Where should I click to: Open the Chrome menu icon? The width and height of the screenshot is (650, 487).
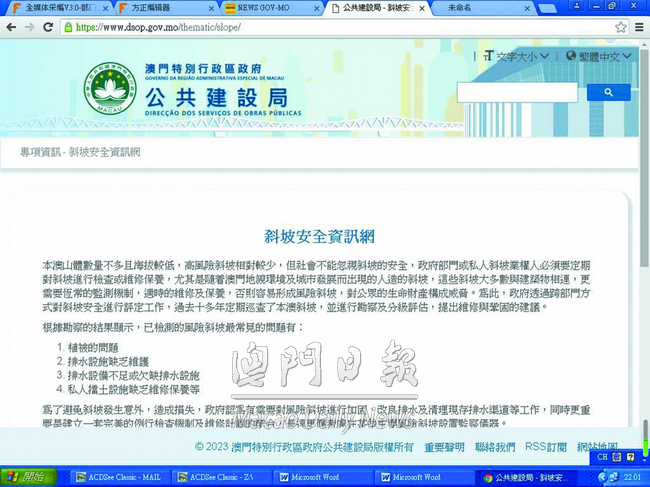638,27
